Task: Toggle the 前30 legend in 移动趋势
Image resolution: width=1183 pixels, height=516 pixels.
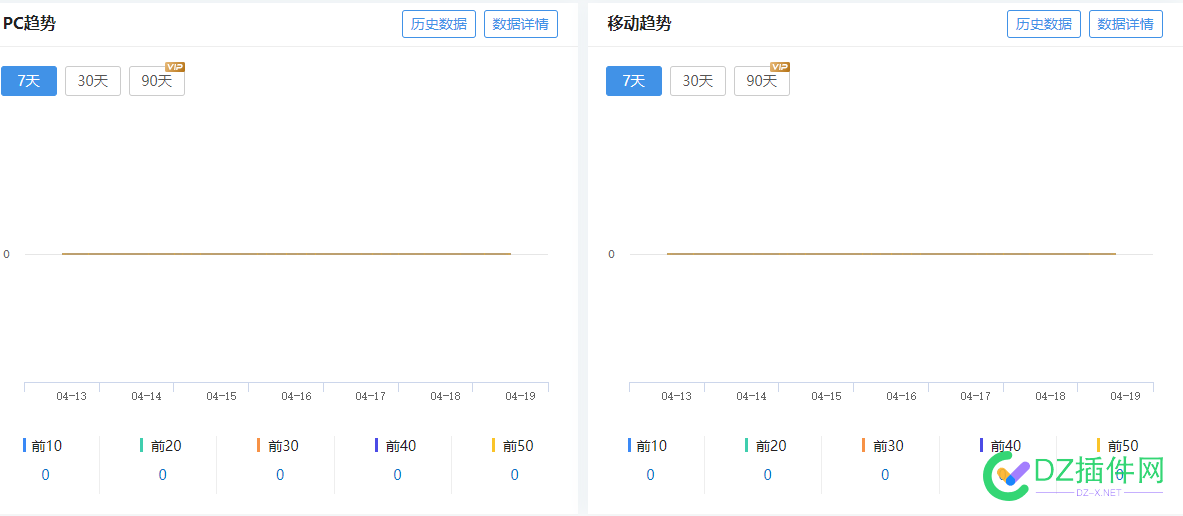Action: point(883,446)
